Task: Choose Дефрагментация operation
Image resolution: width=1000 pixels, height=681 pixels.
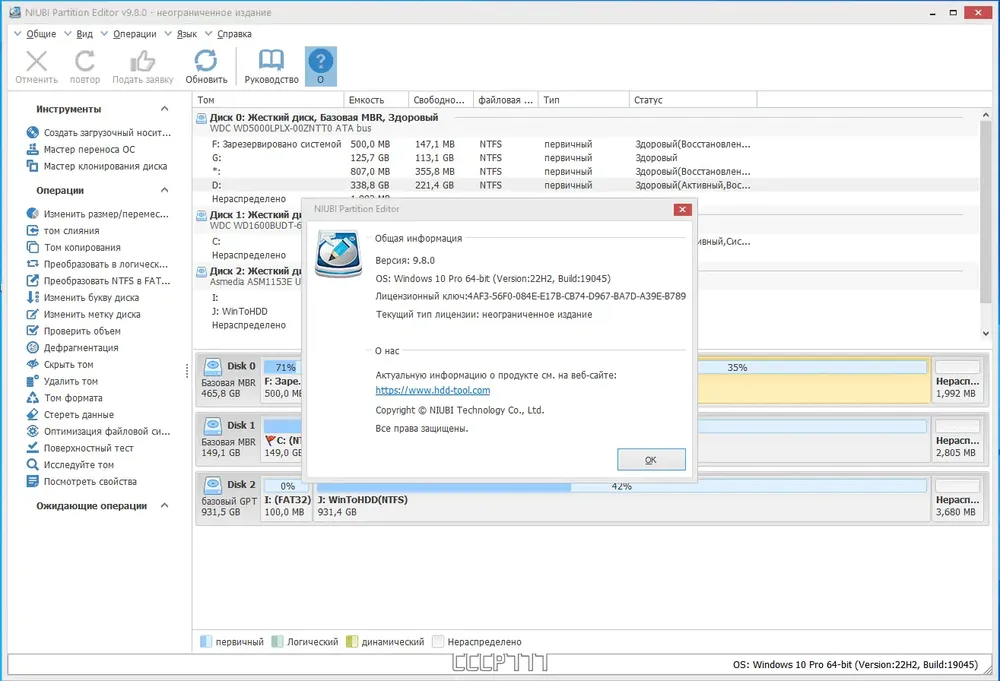Action: click(73, 347)
